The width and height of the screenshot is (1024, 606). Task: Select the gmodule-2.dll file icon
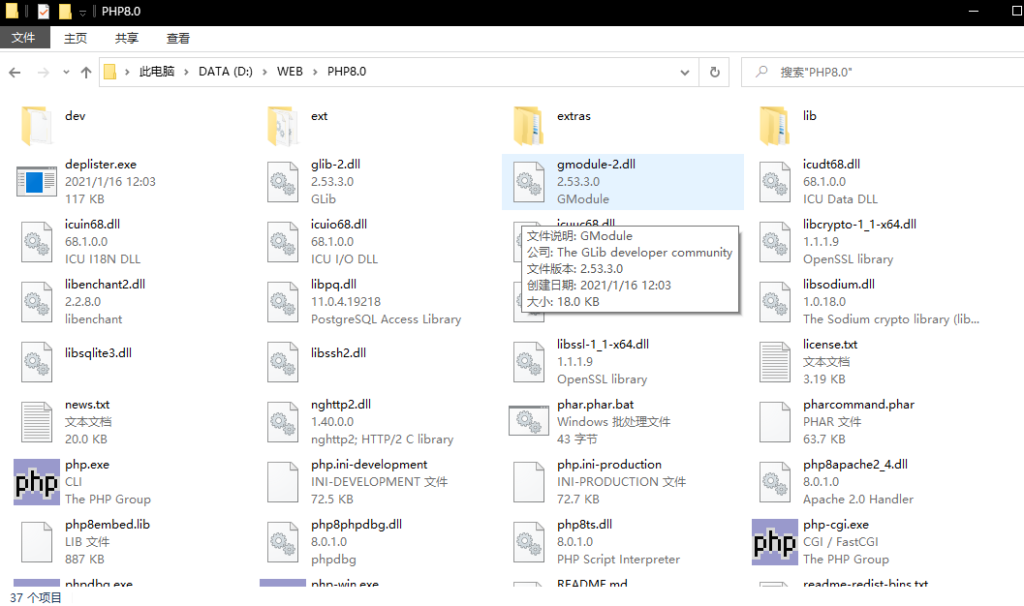coord(529,182)
